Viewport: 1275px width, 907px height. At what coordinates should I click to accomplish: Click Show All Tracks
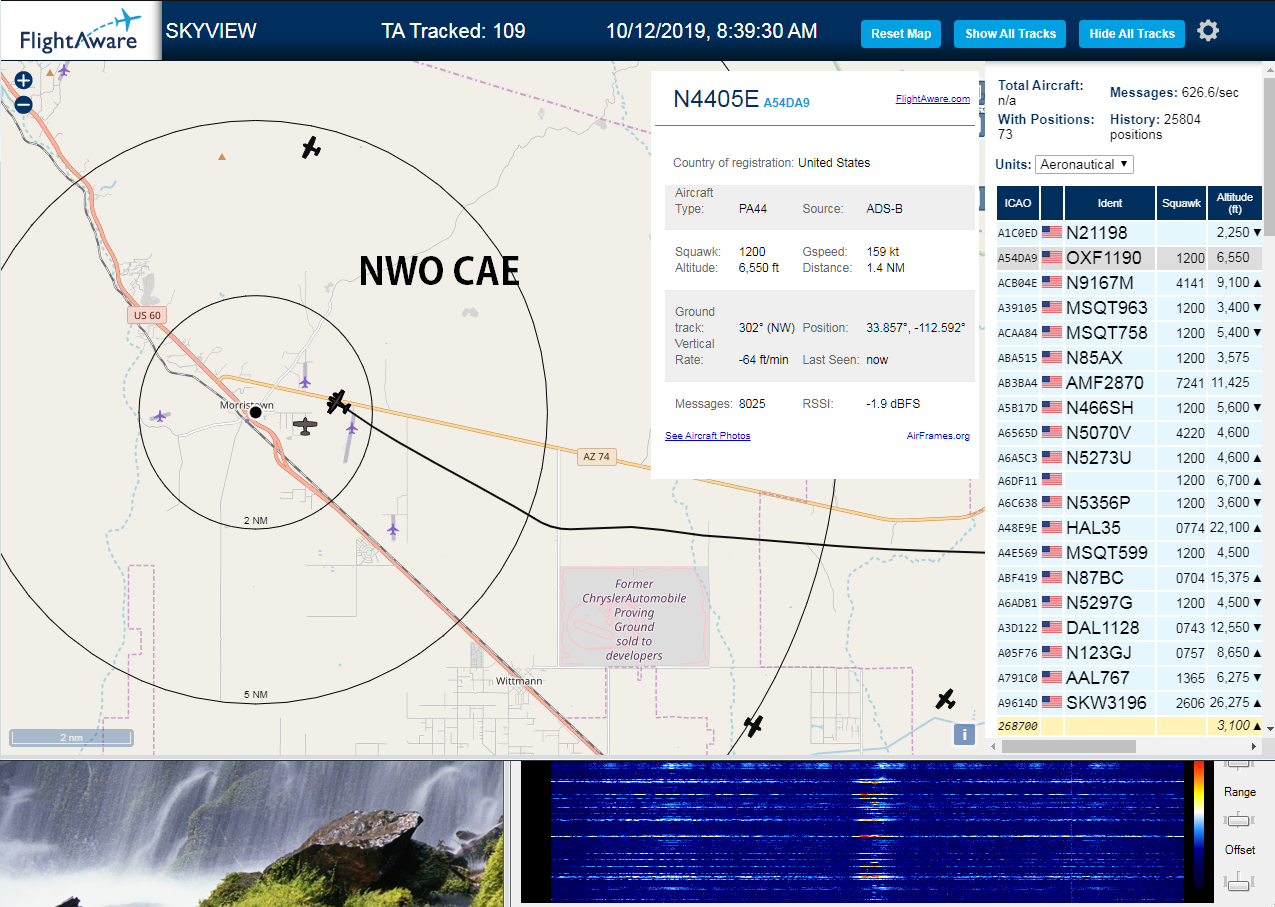pos(1010,33)
